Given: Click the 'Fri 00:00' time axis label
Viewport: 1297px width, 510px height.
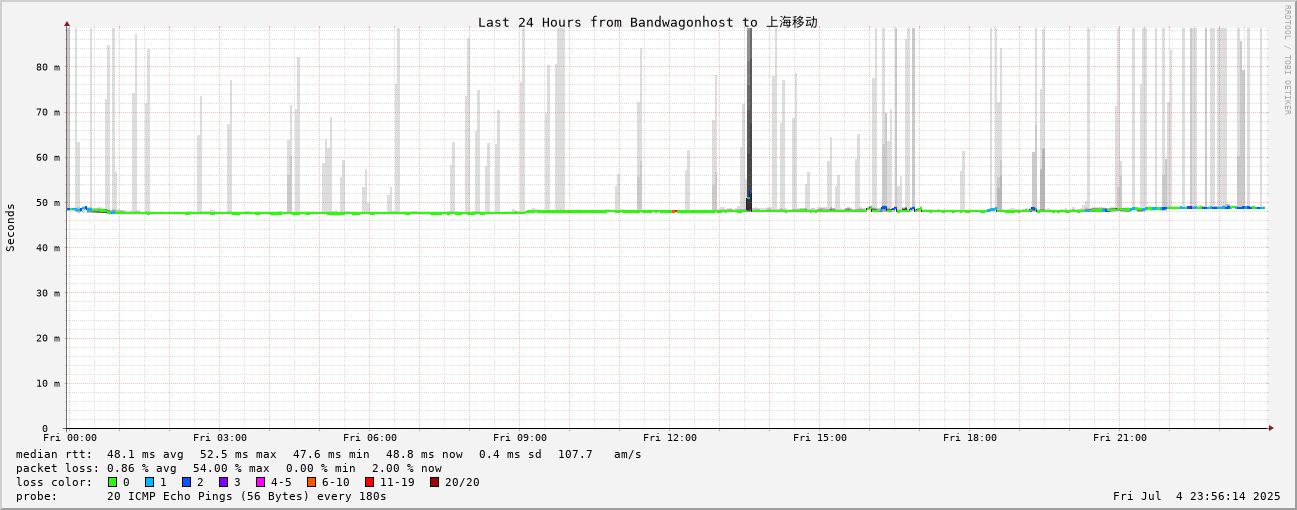Looking at the screenshot, I should tap(70, 438).
